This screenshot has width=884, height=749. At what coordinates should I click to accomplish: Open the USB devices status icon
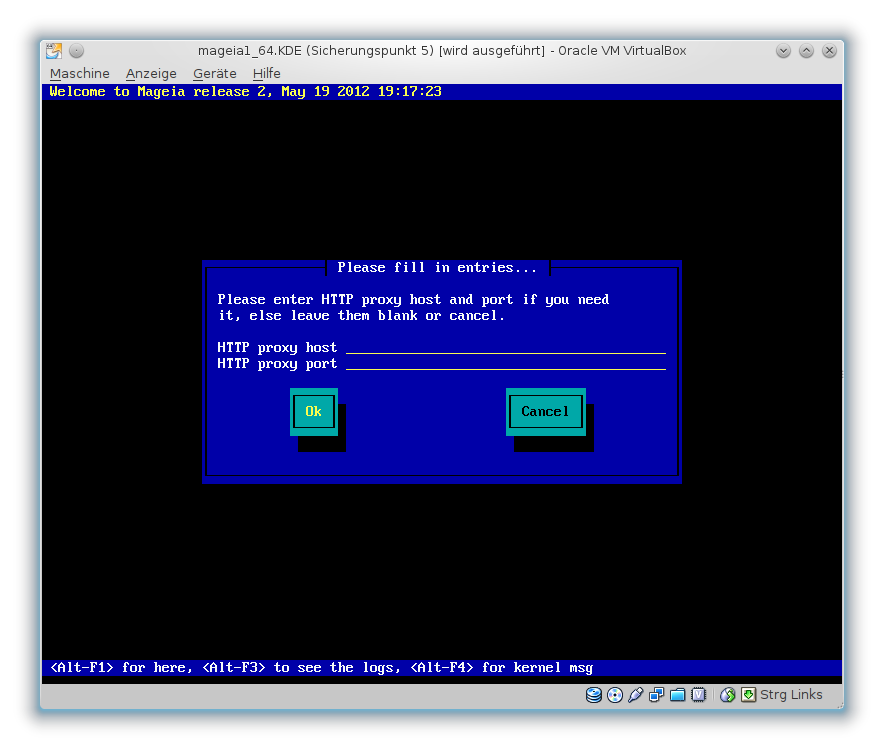tap(636, 695)
